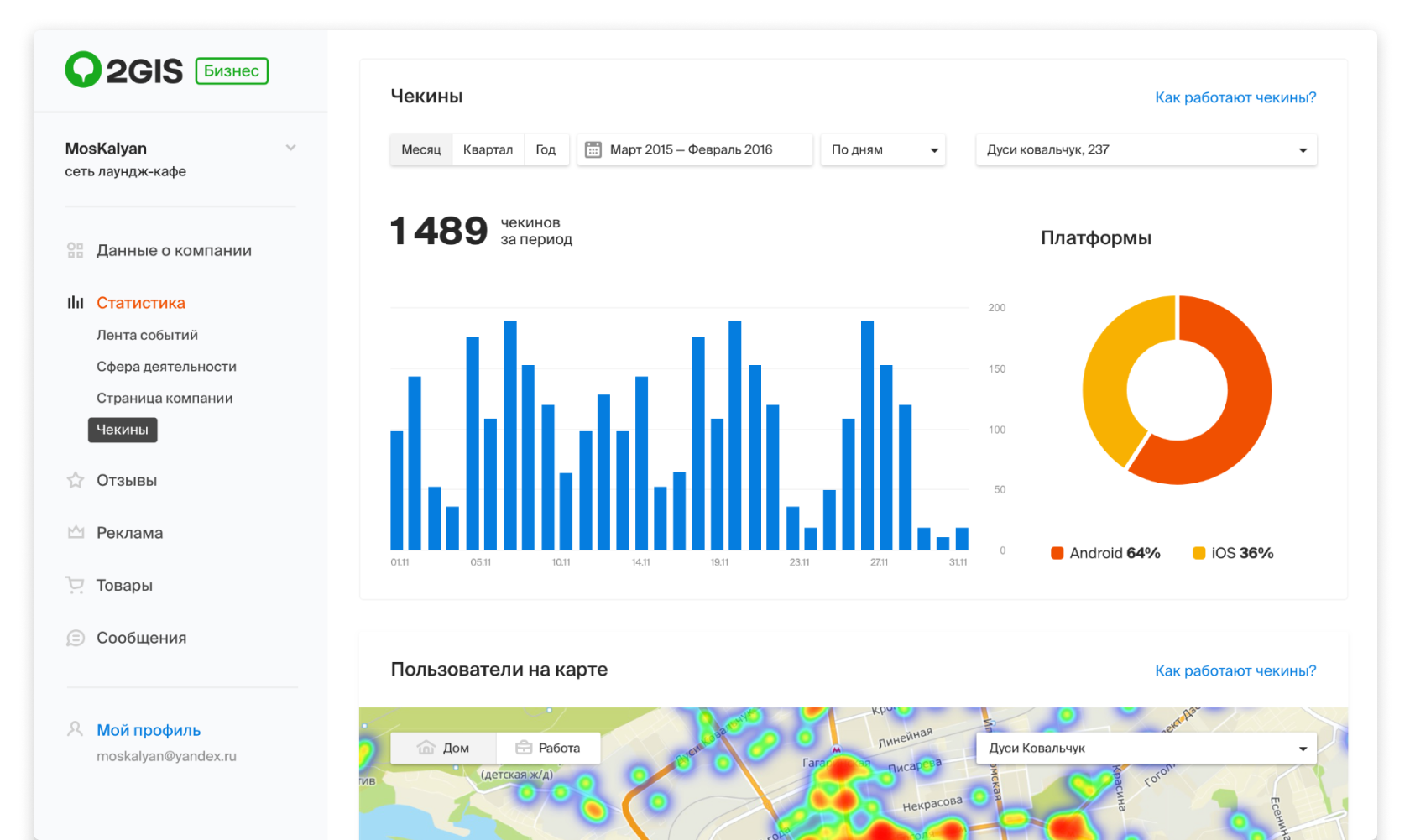Open Сфера деятельности subsection
Image resolution: width=1410 pixels, height=840 pixels.
[x=166, y=367]
